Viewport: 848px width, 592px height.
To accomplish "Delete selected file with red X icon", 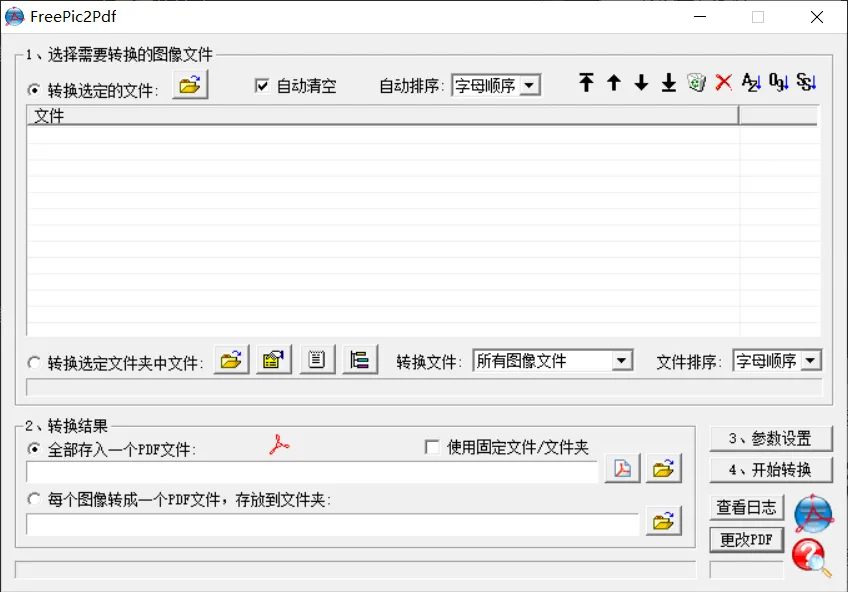I will click(x=724, y=83).
